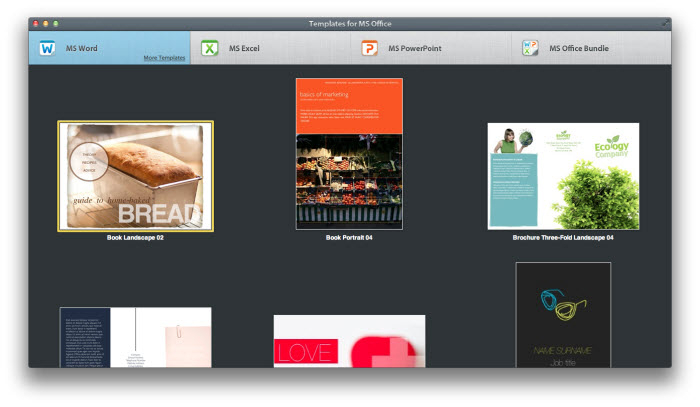Screen dimensions: 700x407
Task: Switch to the MS Excel tab
Action: click(245, 48)
